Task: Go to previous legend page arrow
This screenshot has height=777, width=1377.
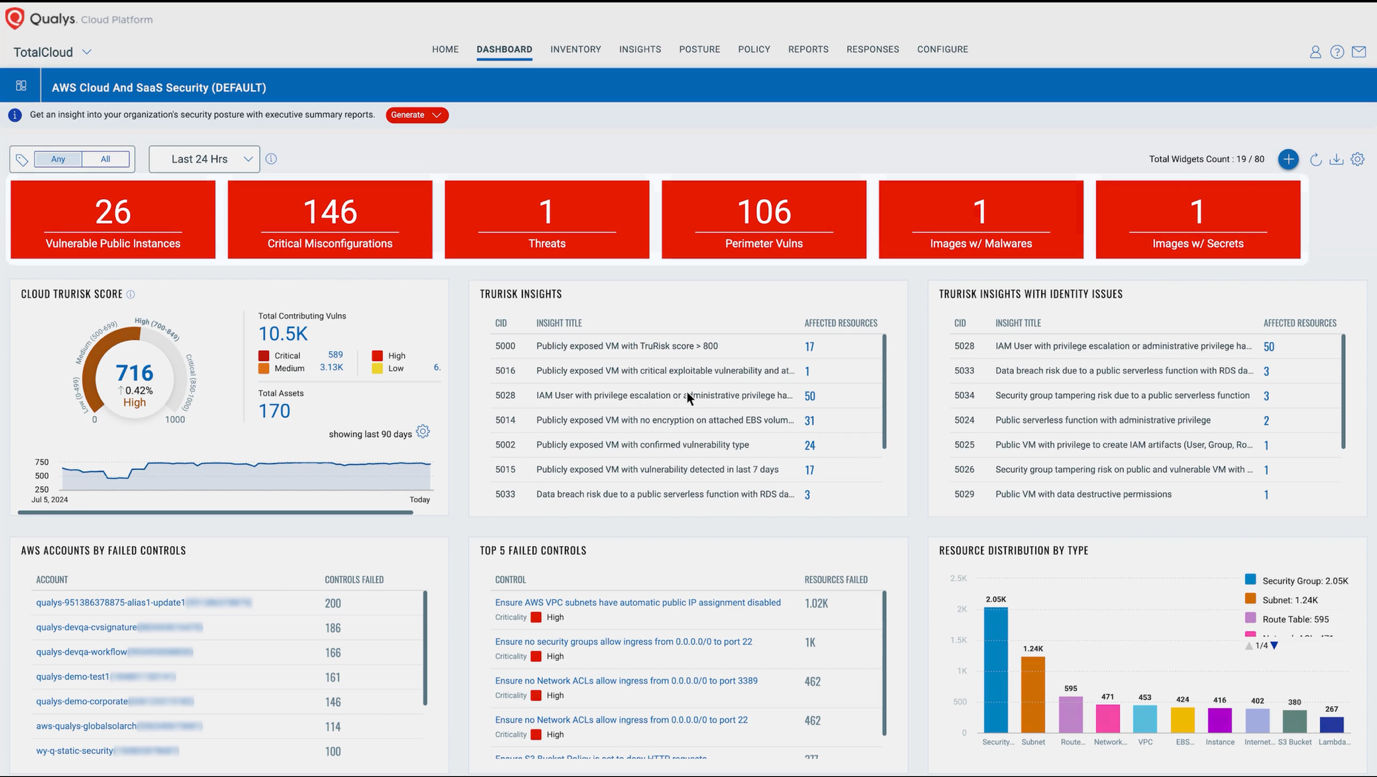Action: coord(1249,646)
